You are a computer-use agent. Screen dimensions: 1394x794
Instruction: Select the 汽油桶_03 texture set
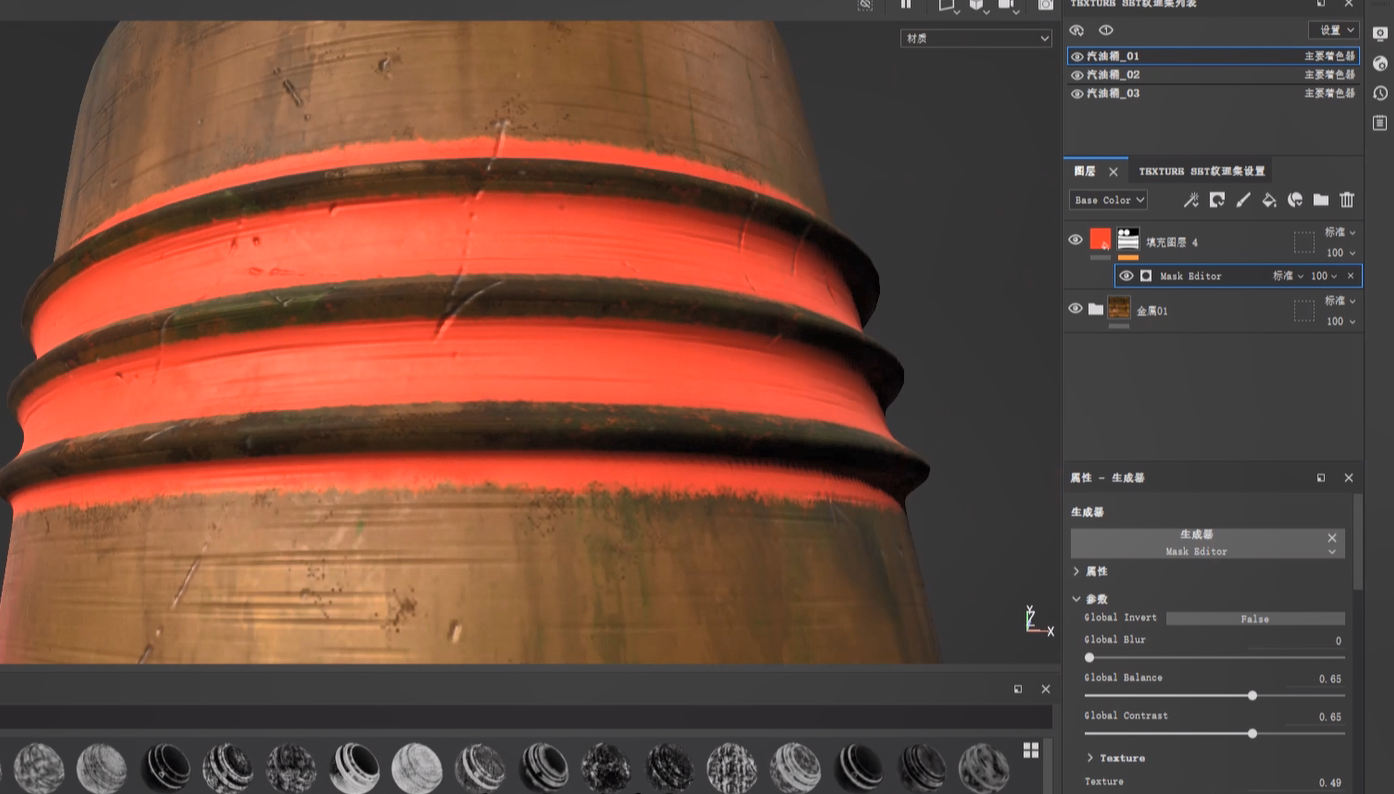tap(1113, 94)
